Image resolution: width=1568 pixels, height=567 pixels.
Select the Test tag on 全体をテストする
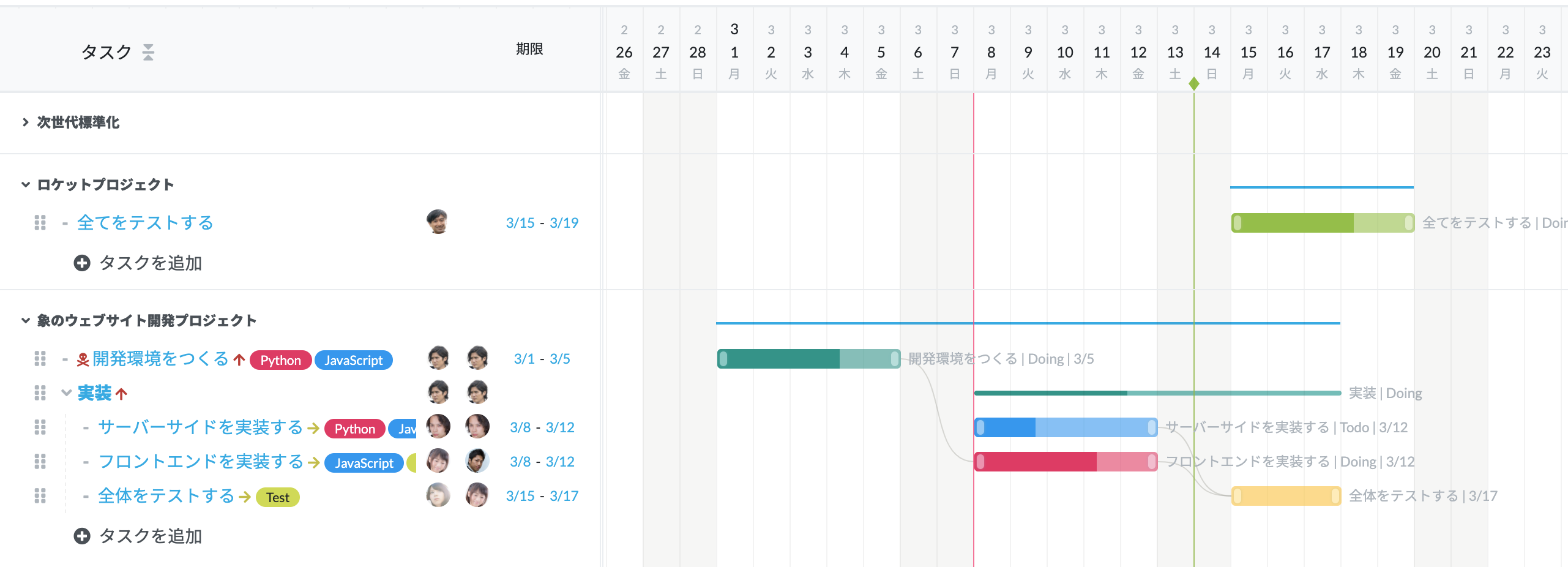pyautogui.click(x=278, y=497)
